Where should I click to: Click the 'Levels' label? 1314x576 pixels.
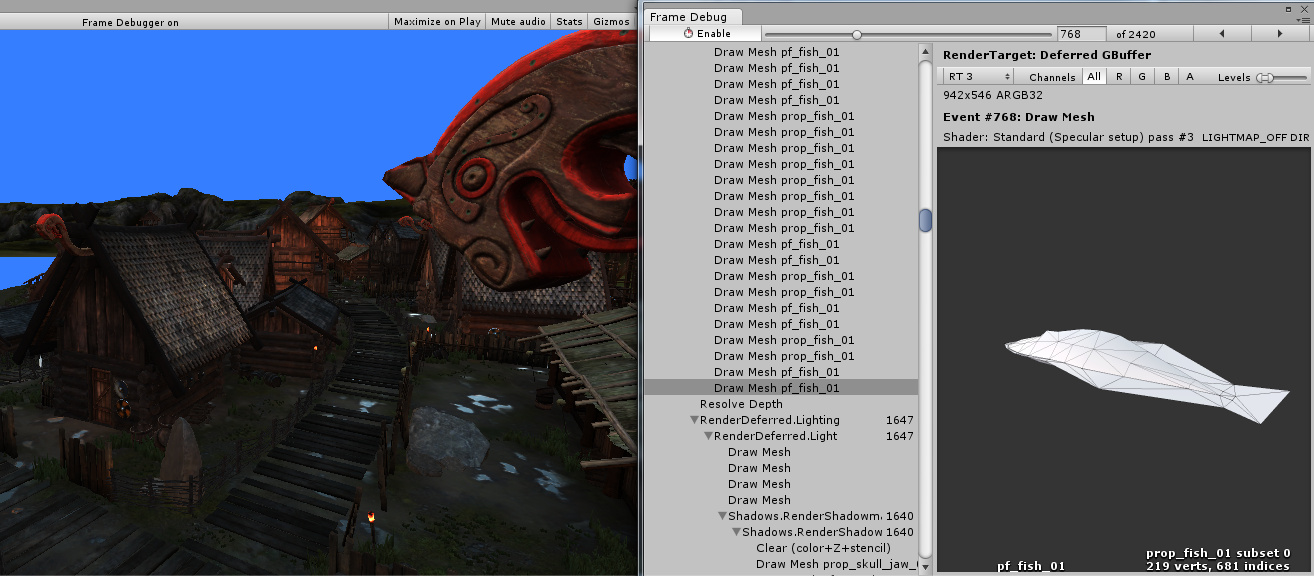click(x=1234, y=77)
